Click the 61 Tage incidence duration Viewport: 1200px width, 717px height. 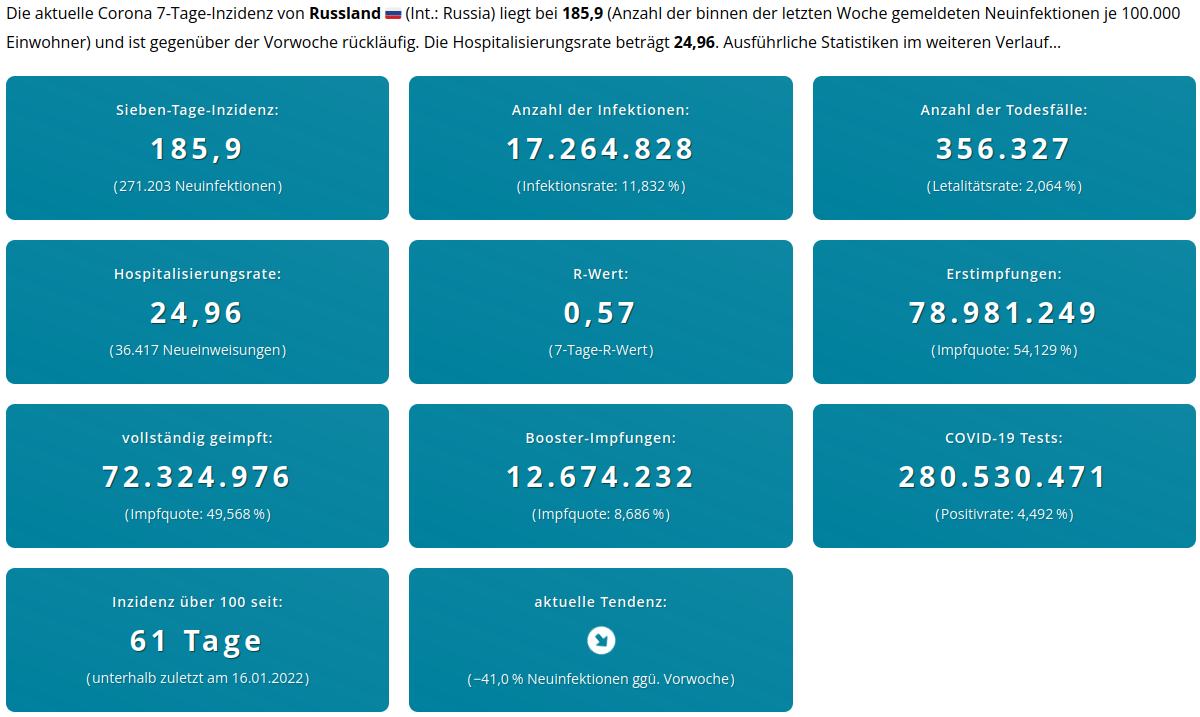click(197, 641)
